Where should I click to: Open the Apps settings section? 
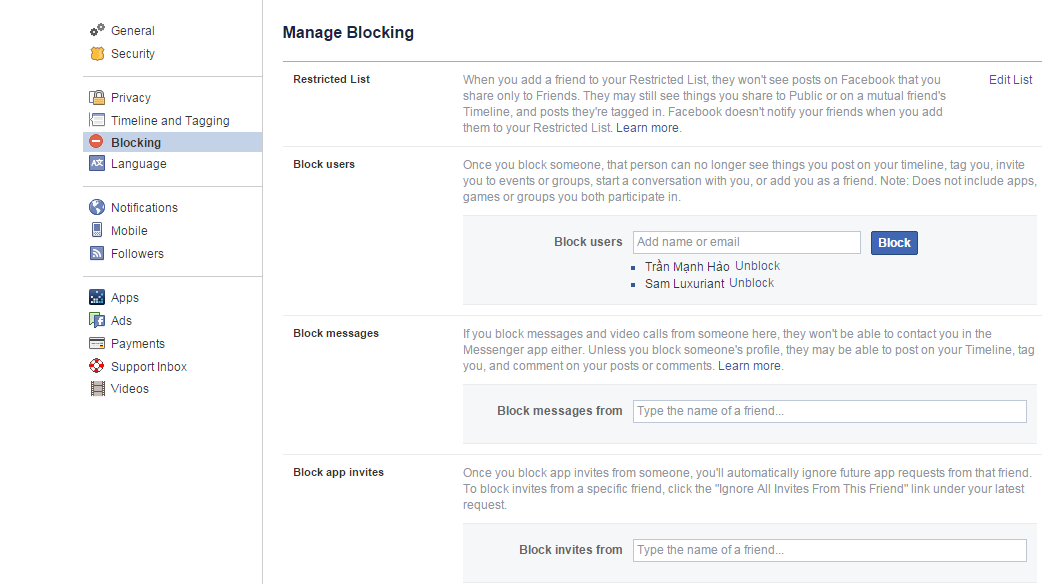[125, 298]
